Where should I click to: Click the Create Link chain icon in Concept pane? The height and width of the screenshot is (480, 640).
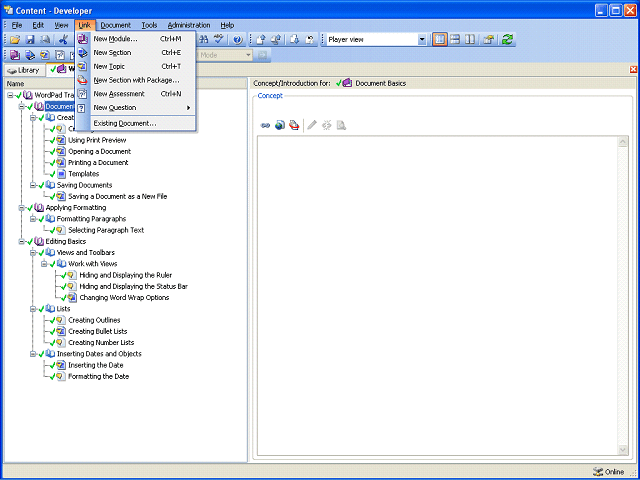point(265,125)
